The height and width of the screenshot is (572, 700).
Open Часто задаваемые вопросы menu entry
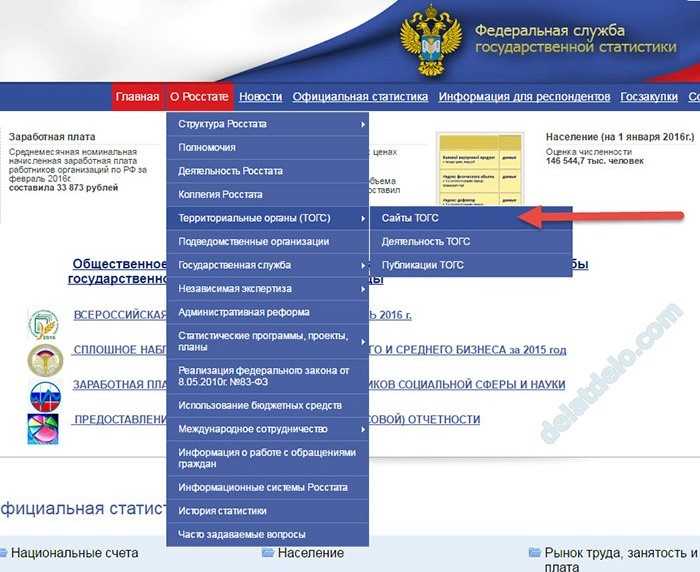[267, 534]
